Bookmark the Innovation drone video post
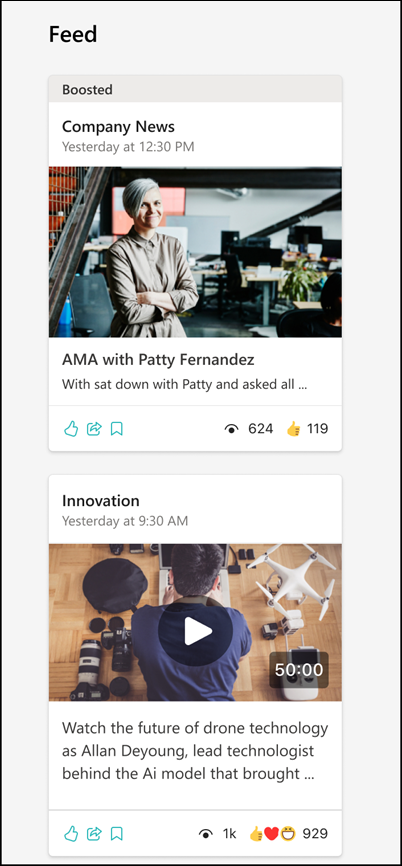The image size is (402, 866). 117,833
